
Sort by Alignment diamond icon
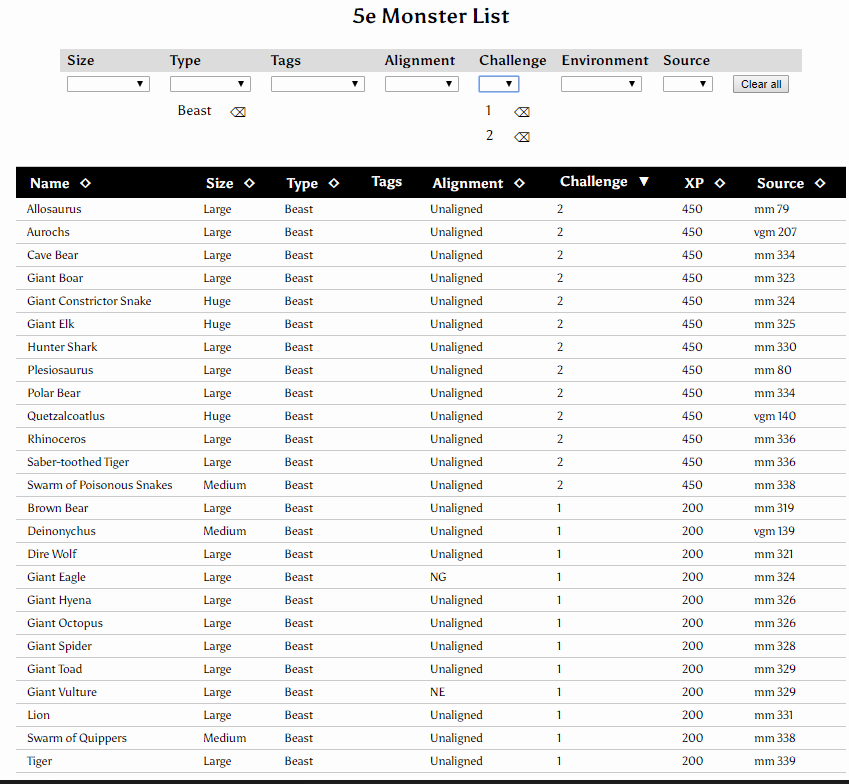519,183
